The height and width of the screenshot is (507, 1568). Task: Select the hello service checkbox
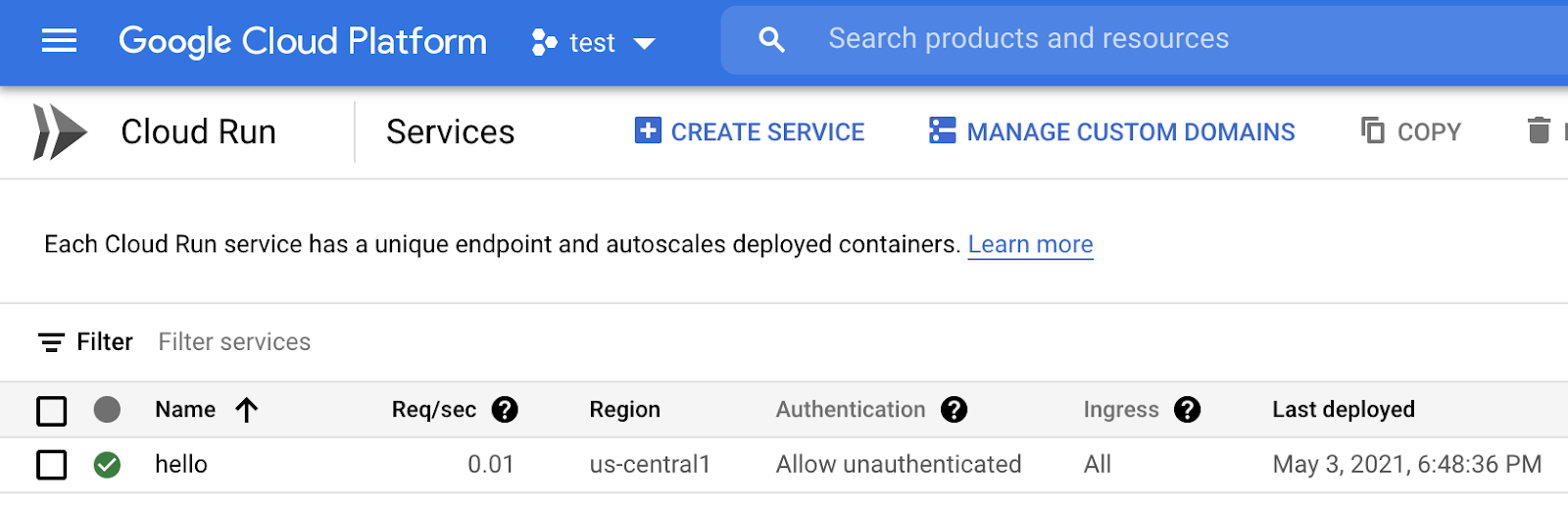pyautogui.click(x=52, y=465)
